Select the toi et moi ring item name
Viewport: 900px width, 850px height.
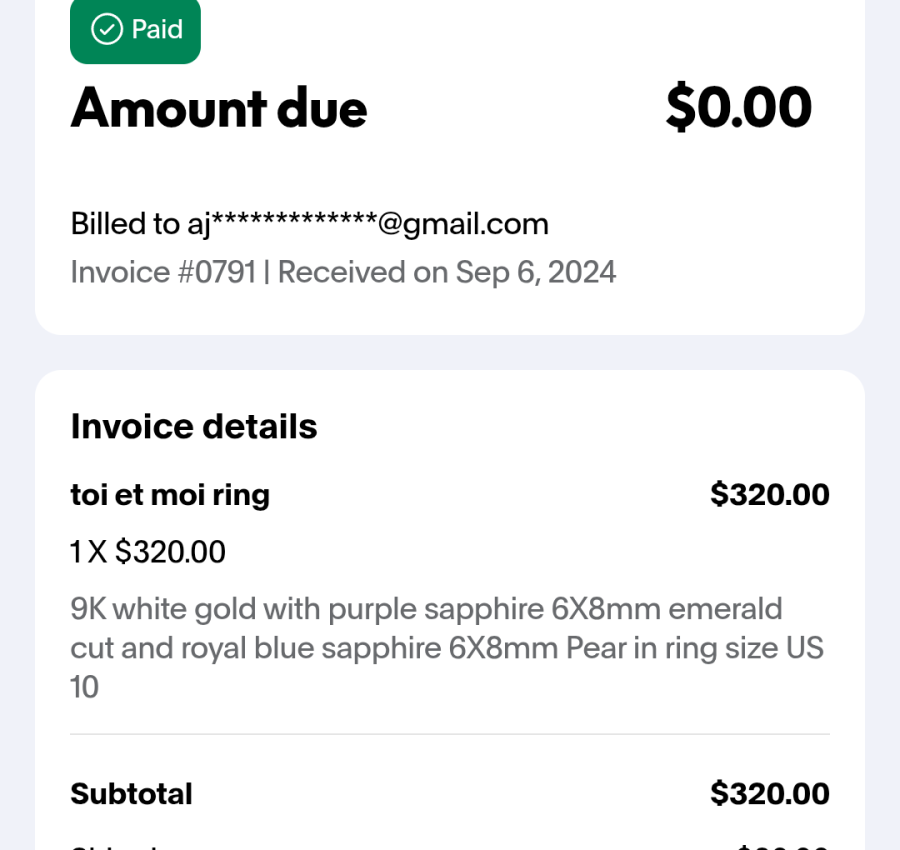click(170, 495)
